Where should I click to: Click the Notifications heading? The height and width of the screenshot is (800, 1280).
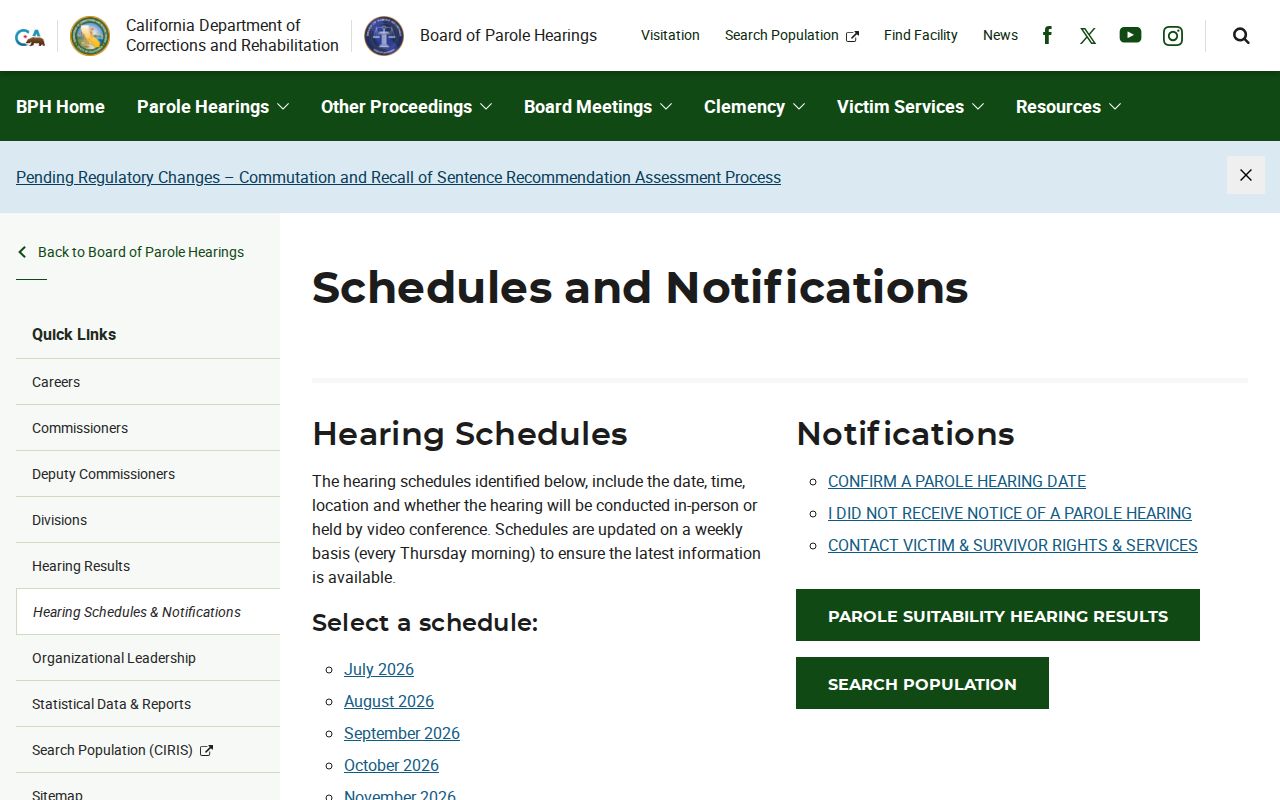point(905,433)
